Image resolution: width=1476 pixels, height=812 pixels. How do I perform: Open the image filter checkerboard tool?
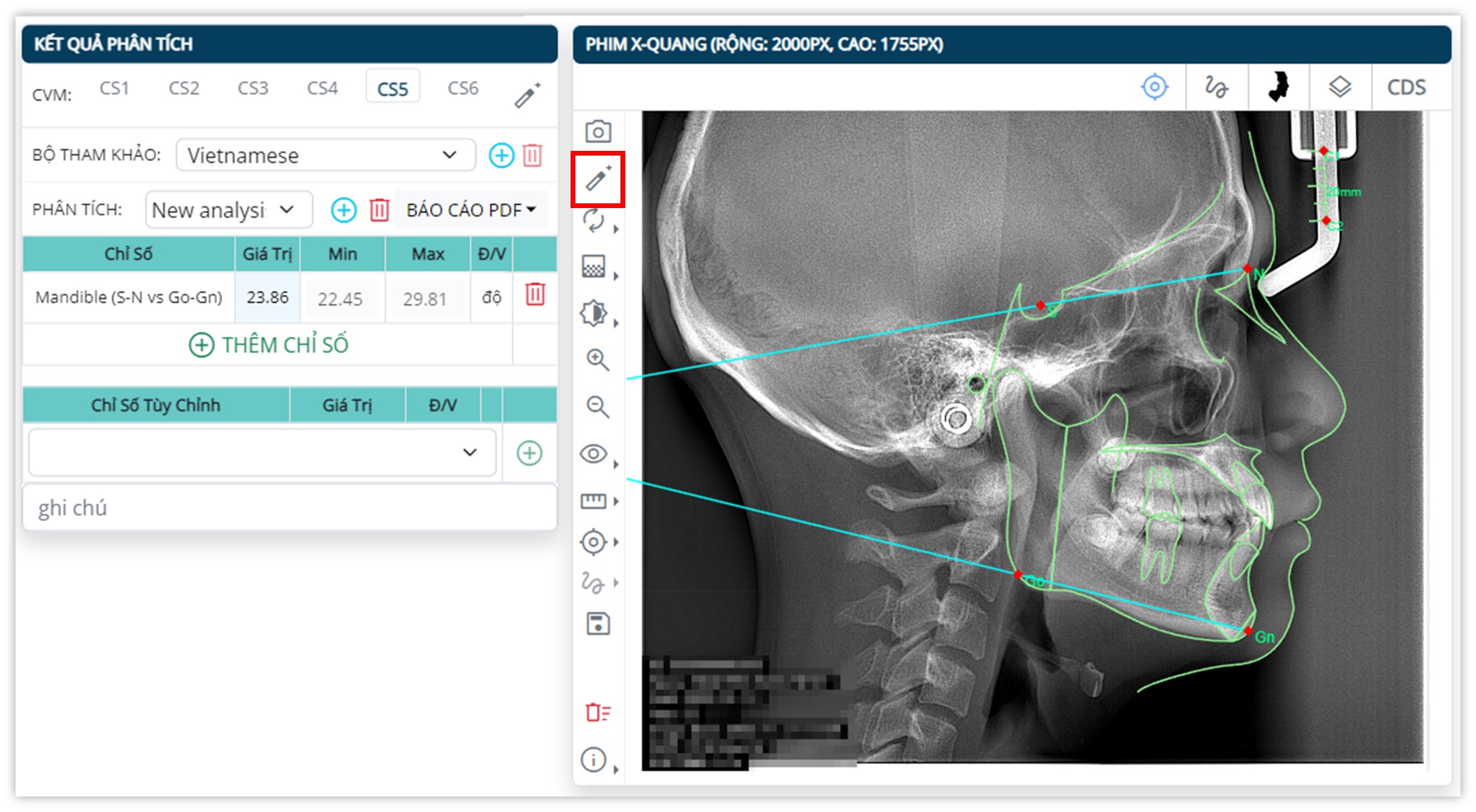[x=593, y=267]
